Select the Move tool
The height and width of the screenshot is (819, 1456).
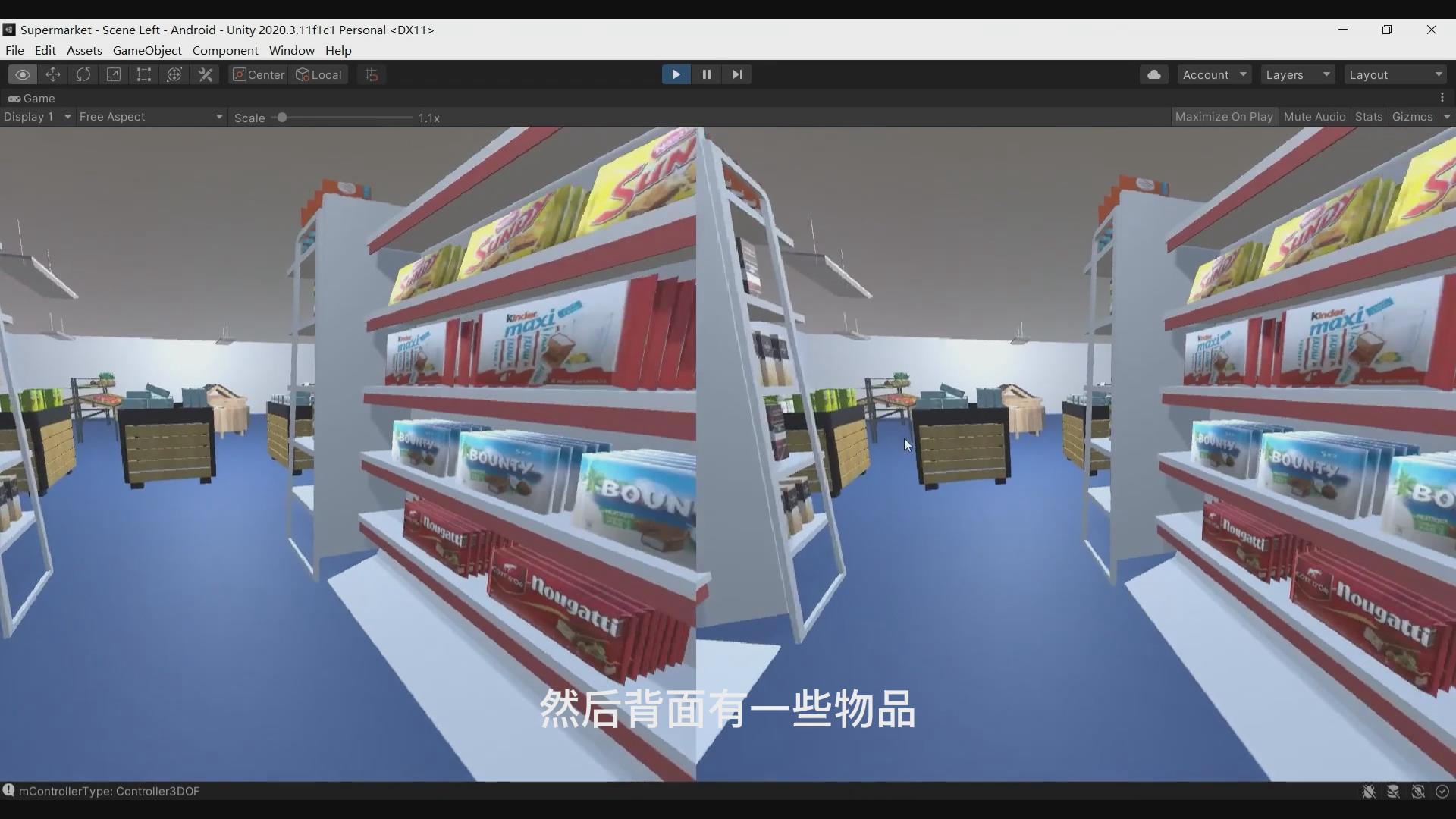pos(53,74)
